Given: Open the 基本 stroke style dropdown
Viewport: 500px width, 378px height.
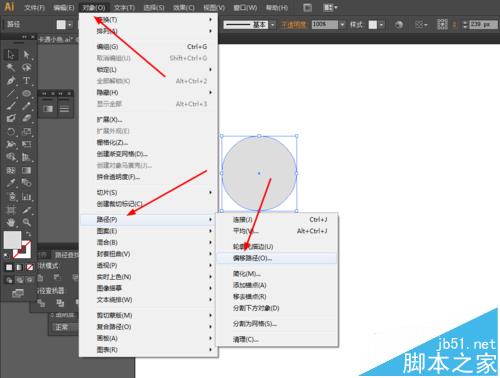Looking at the screenshot, I should pyautogui.click(x=273, y=25).
